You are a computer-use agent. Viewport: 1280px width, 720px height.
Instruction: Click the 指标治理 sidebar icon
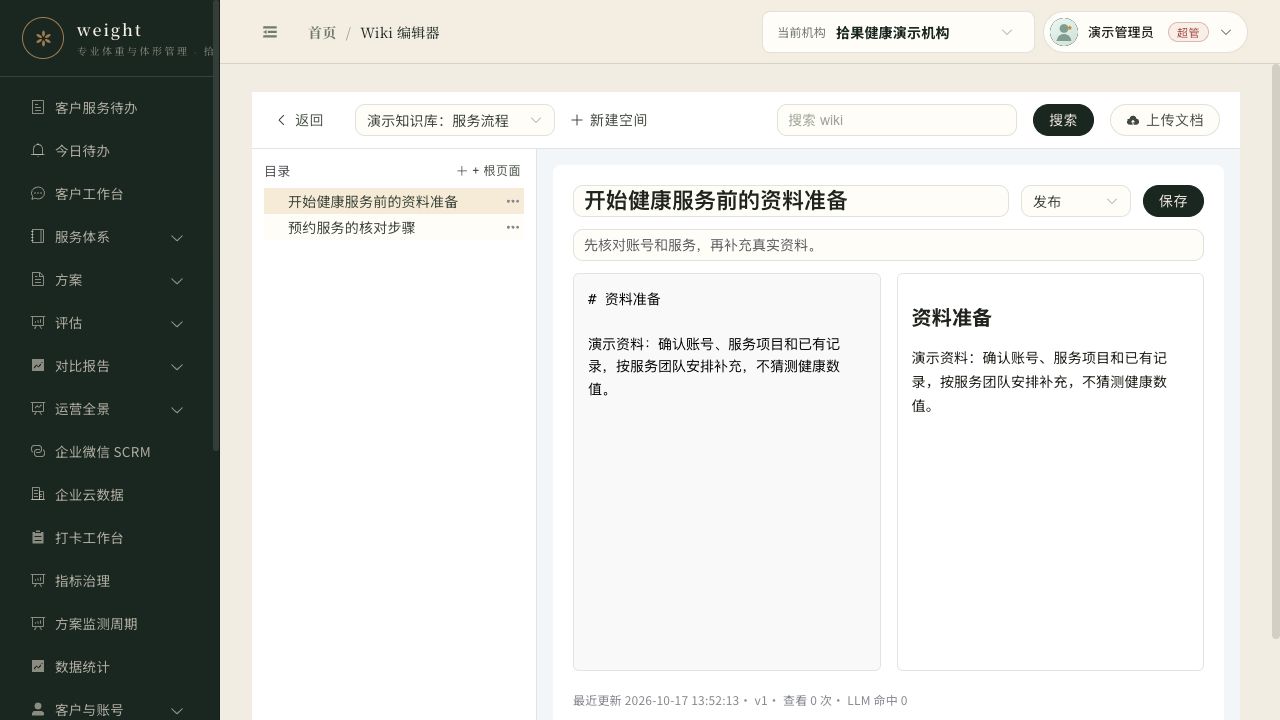click(38, 580)
